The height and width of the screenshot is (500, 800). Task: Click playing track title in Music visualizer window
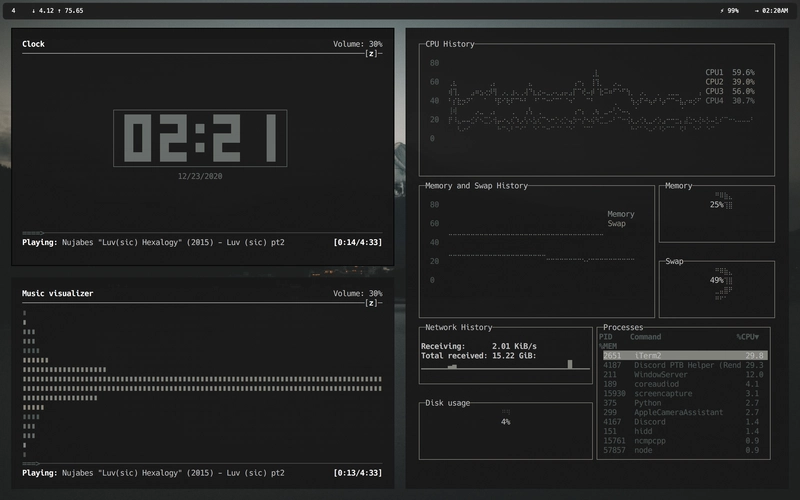point(173,473)
